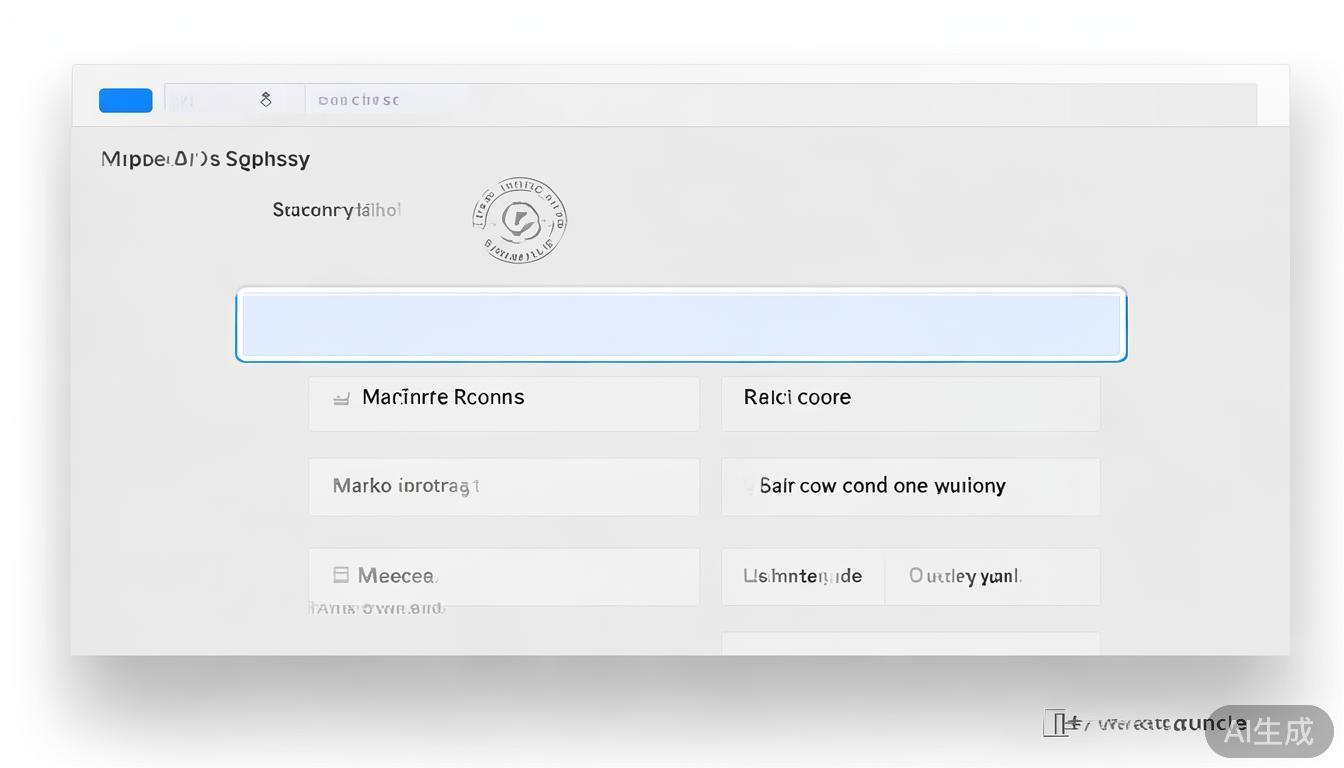1344x768 pixels.
Task: Open the "Marko iprotragt" row
Action: pyautogui.click(x=503, y=487)
